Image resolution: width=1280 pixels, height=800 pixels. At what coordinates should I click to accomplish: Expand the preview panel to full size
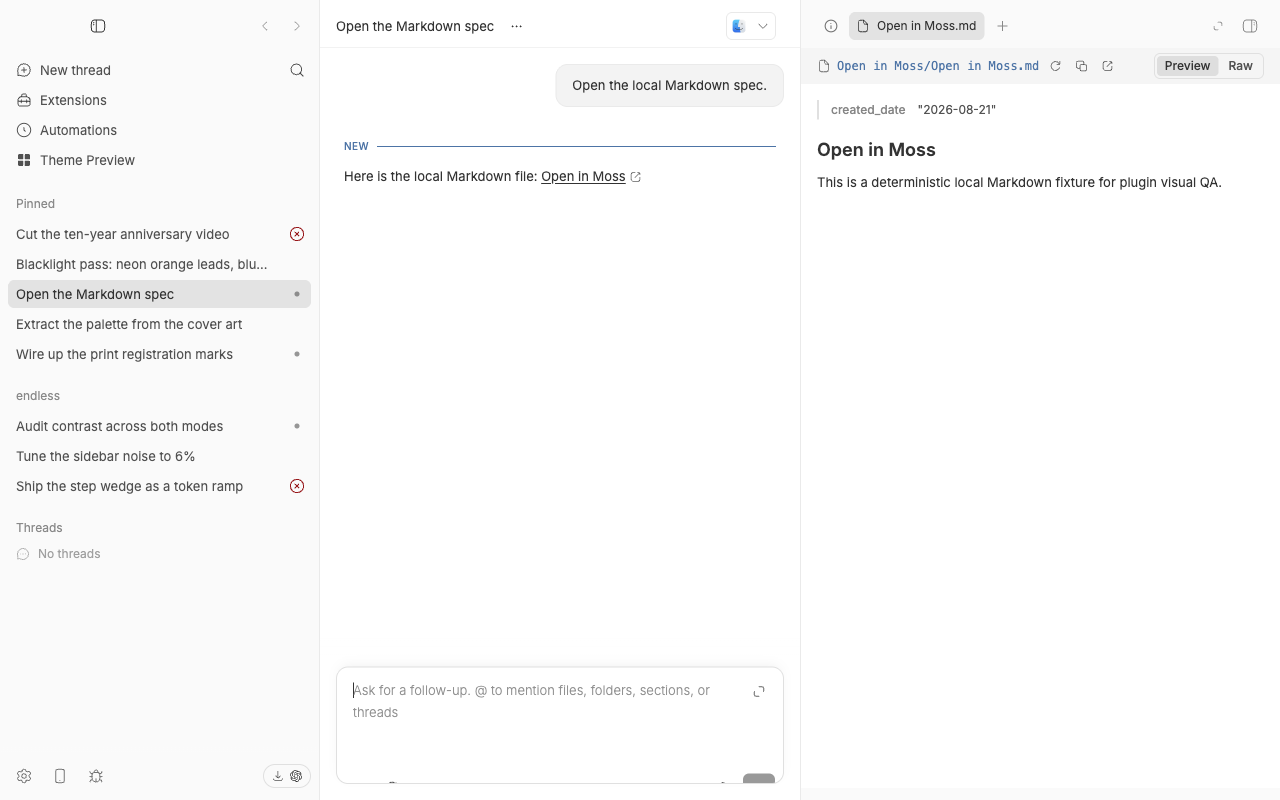point(1218,26)
